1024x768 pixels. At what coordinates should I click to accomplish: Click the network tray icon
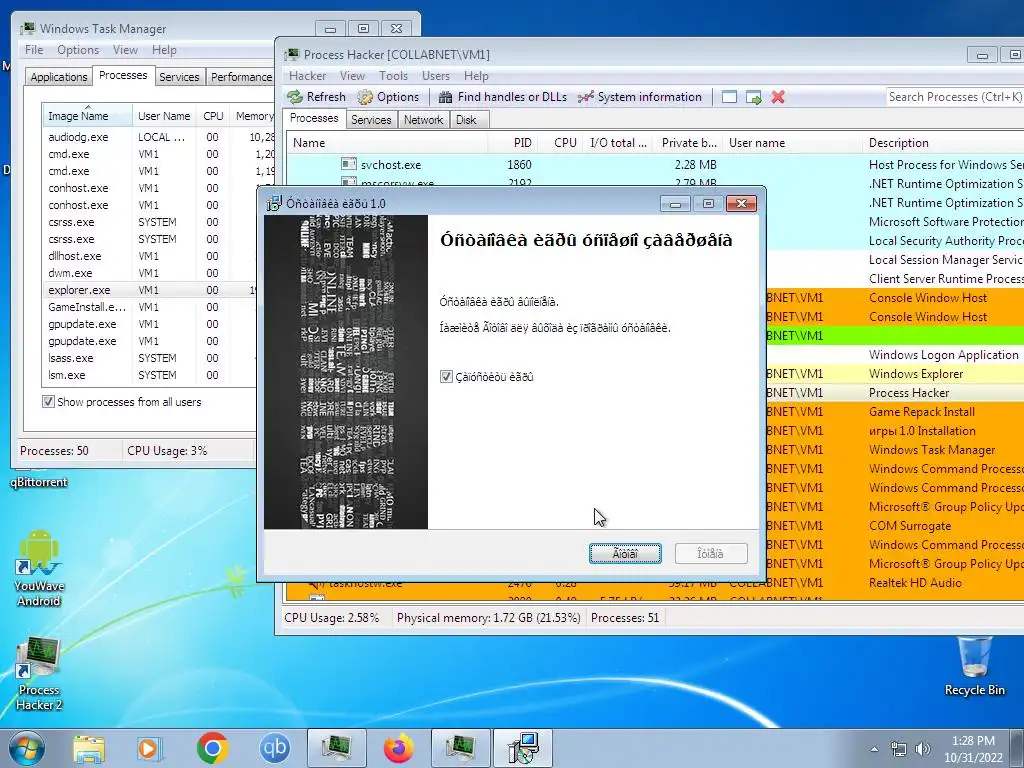click(899, 749)
